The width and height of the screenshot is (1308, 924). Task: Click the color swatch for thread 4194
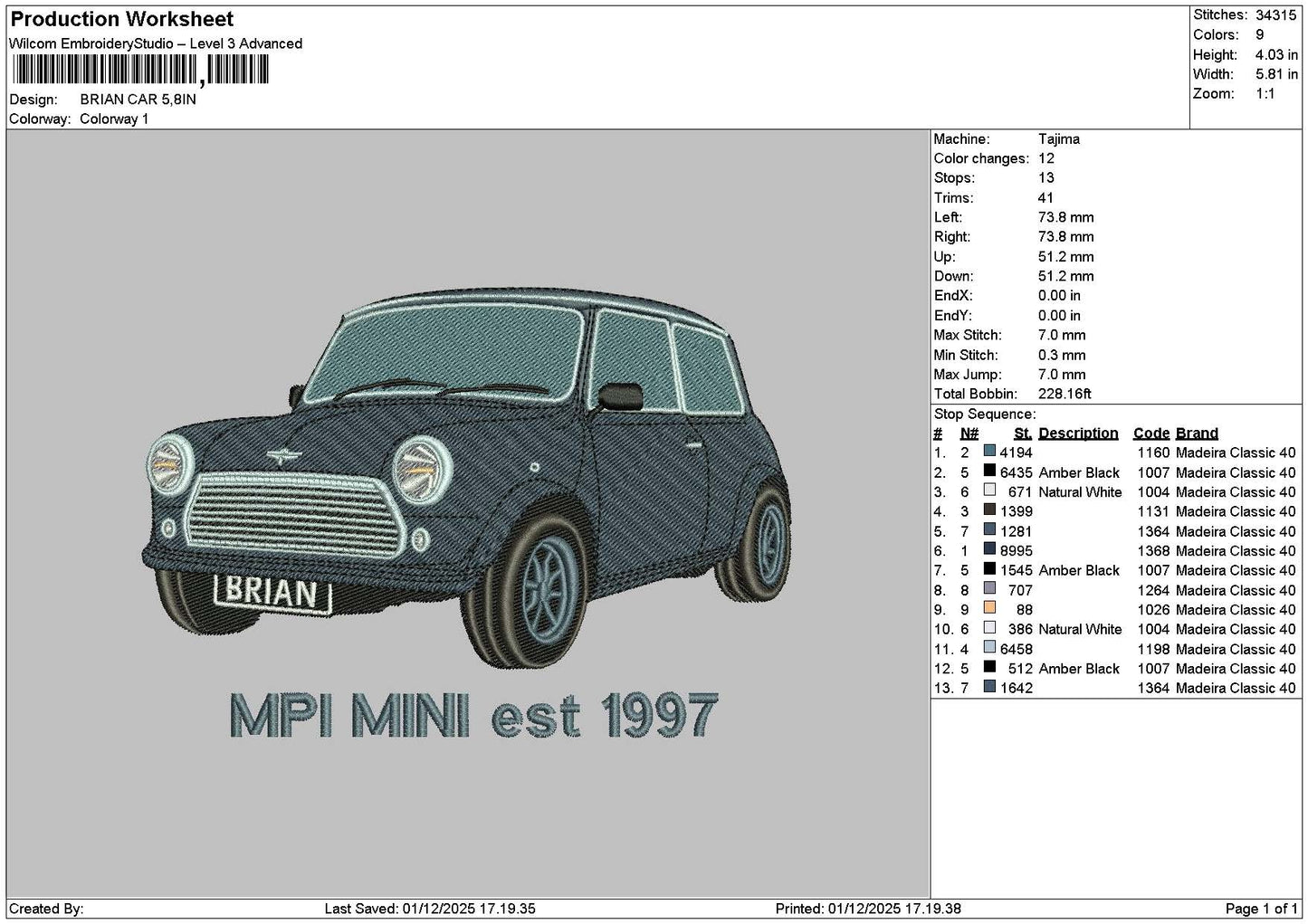click(989, 452)
